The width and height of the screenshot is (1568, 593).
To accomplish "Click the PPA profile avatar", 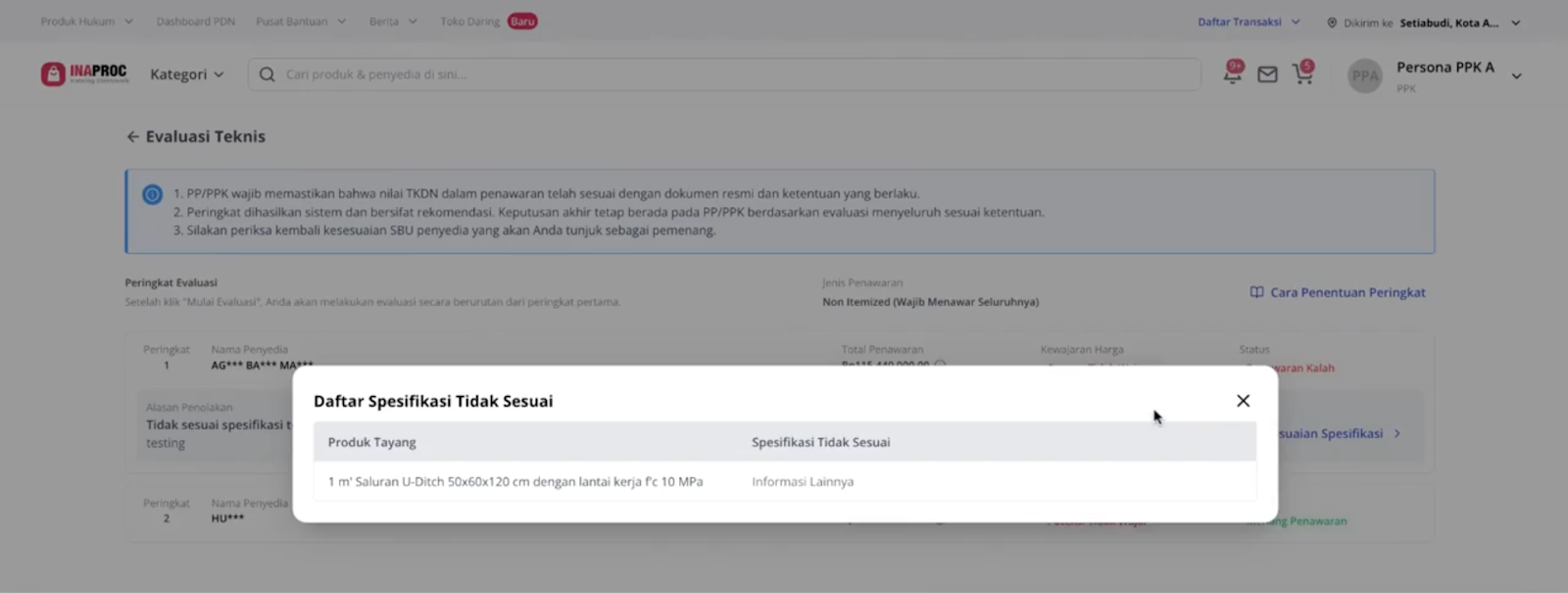I will 1365,75.
